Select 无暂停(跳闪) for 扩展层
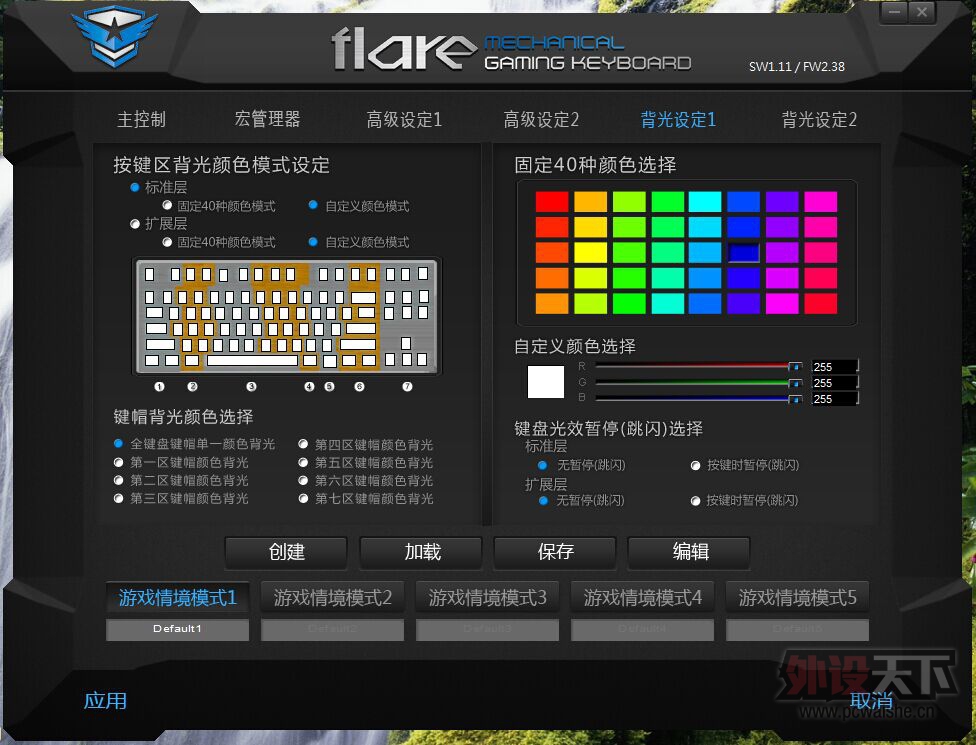The width and height of the screenshot is (976, 745). click(x=543, y=500)
